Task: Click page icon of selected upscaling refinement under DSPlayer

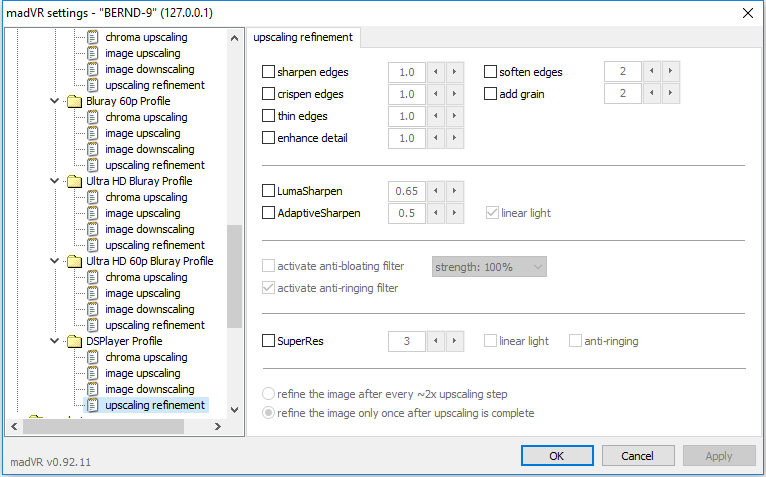Action: [92, 405]
